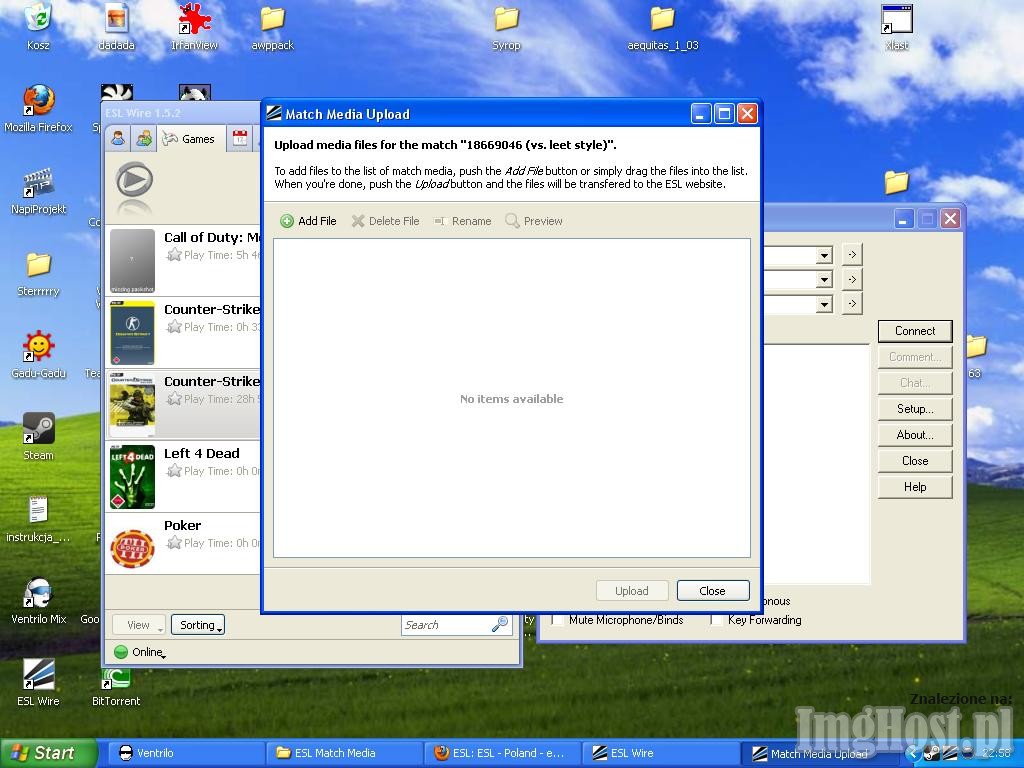Image resolution: width=1024 pixels, height=768 pixels.
Task: Switch to ESL Wire taskbar item
Action: (661, 753)
